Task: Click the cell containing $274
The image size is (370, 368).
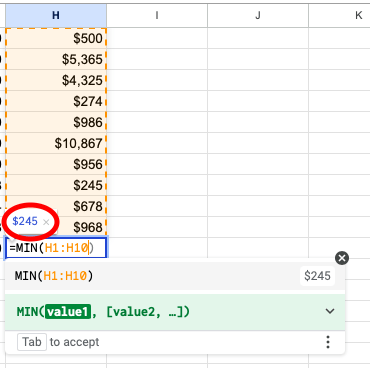Action: pyautogui.click(x=56, y=101)
